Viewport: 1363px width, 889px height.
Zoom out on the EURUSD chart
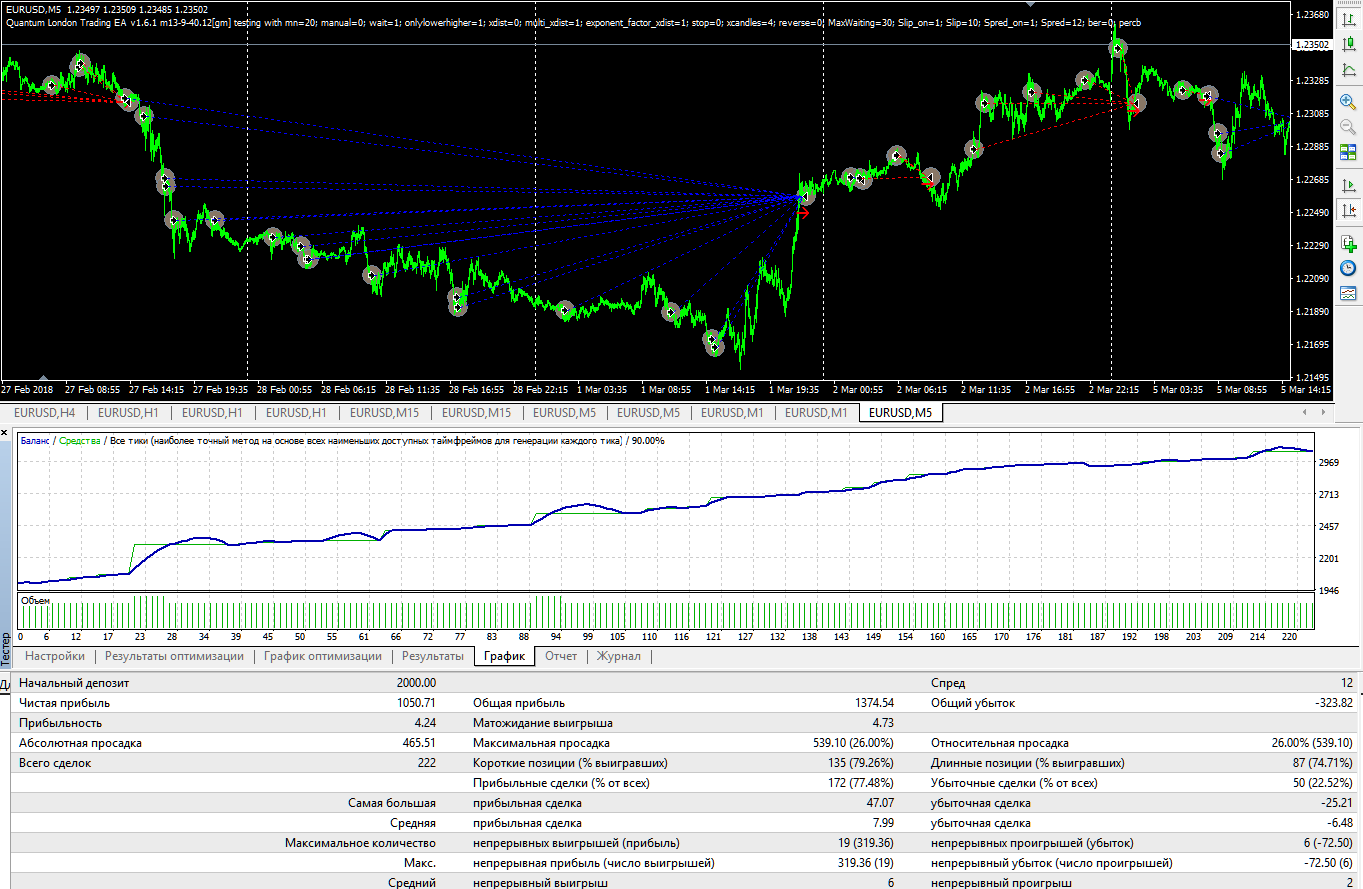coord(1348,127)
